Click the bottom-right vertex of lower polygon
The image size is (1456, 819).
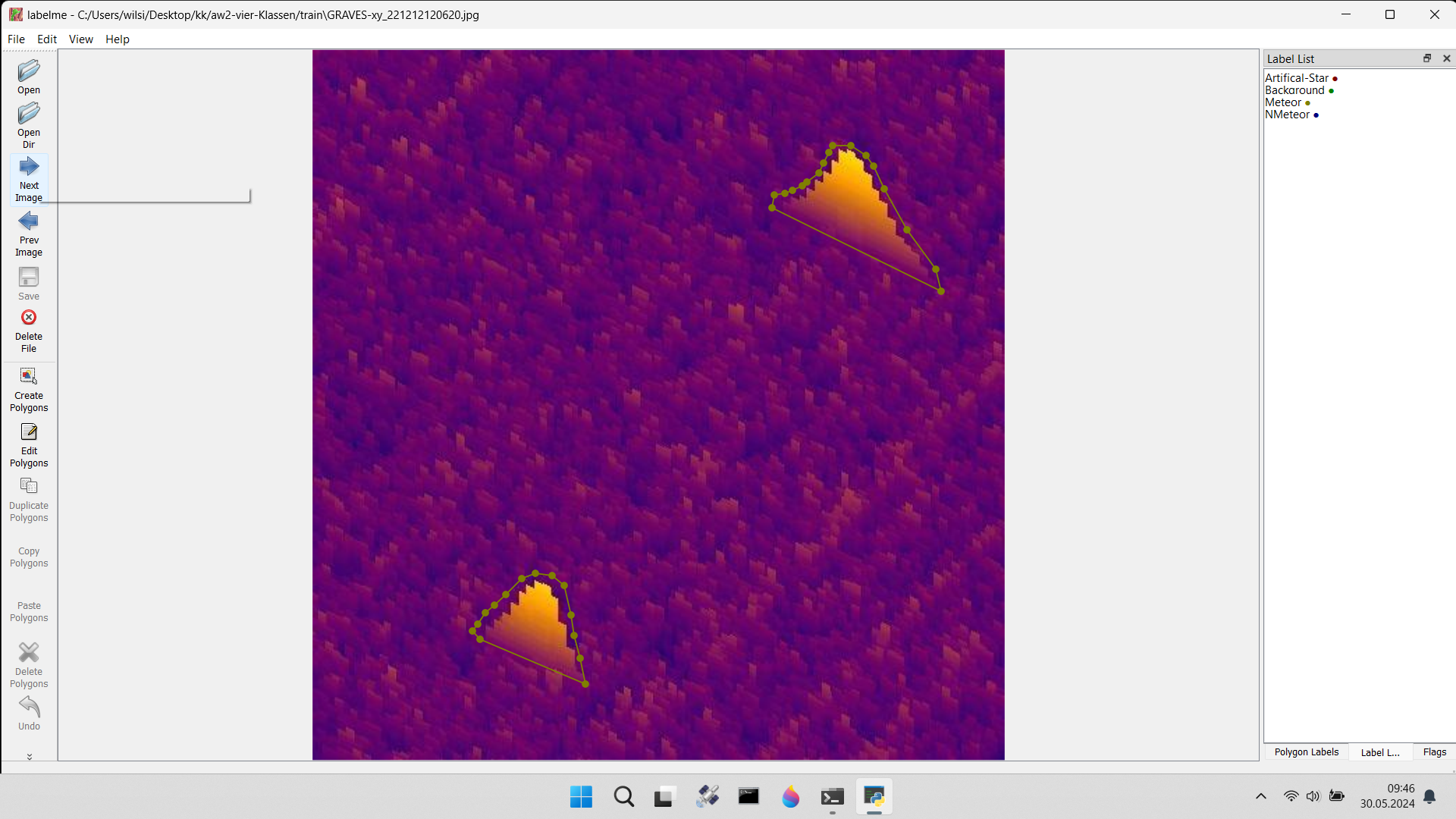(585, 684)
